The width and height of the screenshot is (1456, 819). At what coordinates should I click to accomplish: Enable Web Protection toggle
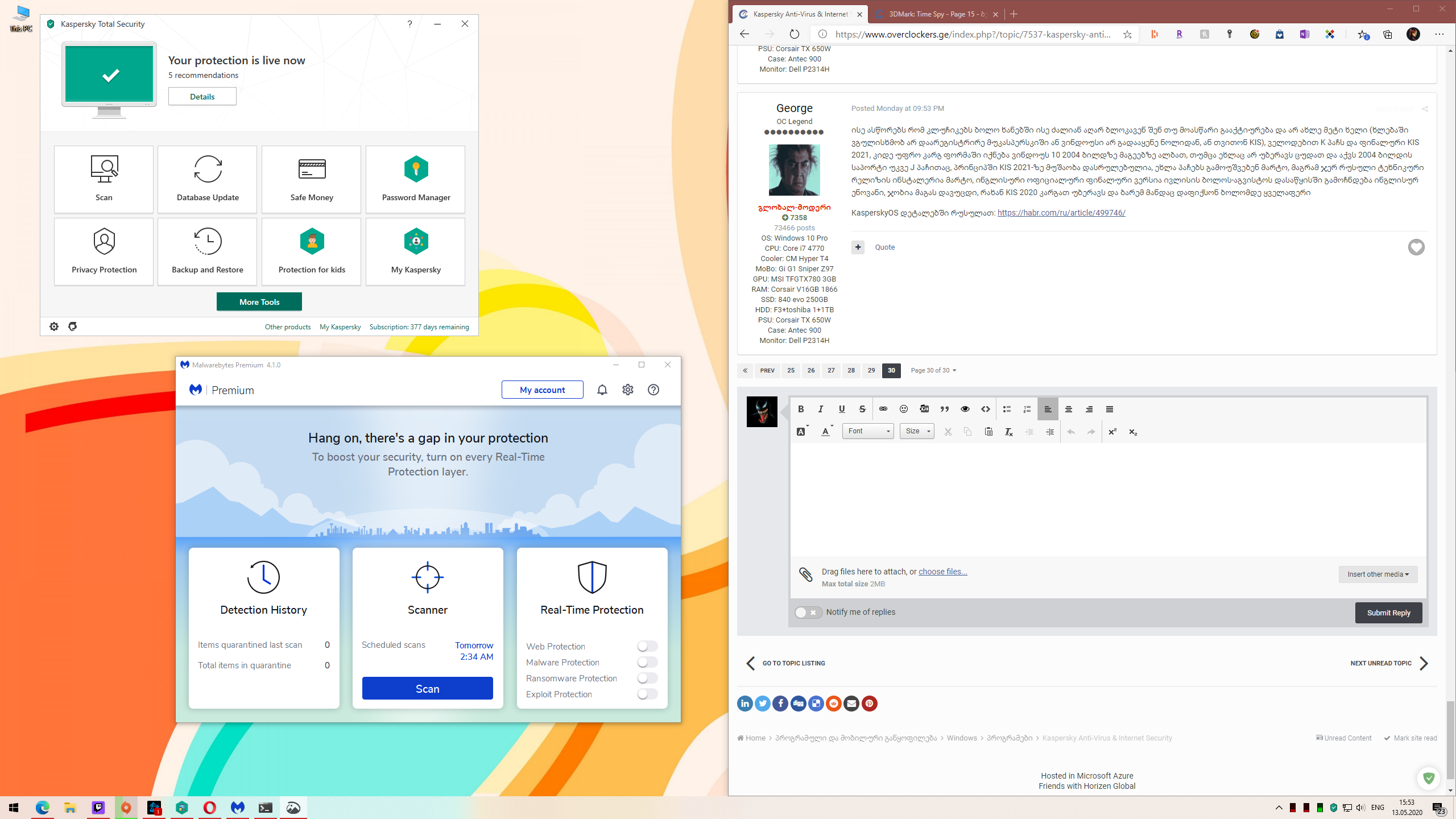[x=647, y=646]
